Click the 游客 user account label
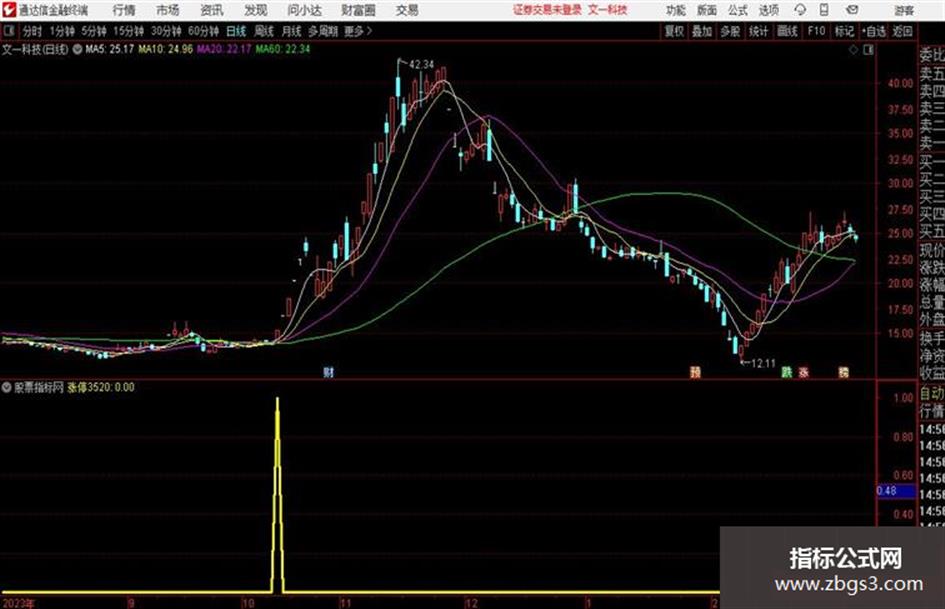Viewport: 945px width, 609px height. point(904,10)
